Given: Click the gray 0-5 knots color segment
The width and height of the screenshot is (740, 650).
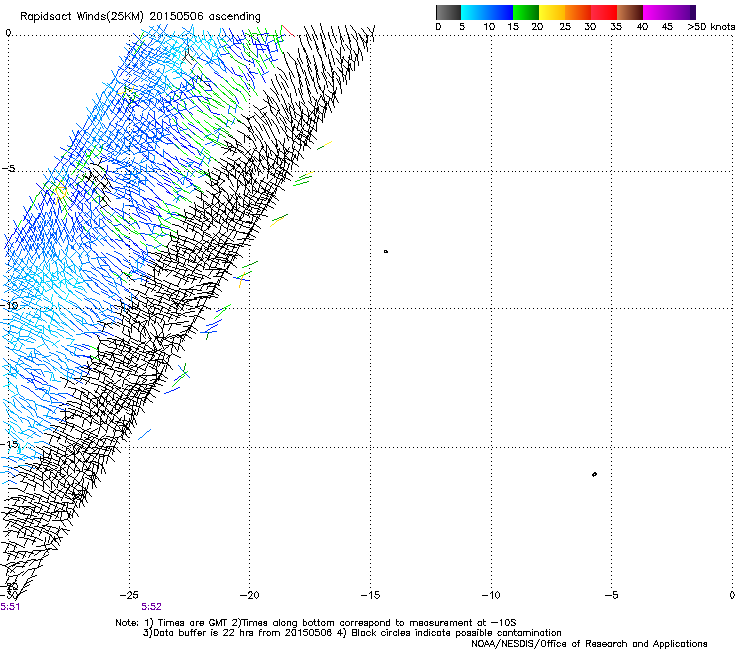Looking at the screenshot, I should [448, 12].
